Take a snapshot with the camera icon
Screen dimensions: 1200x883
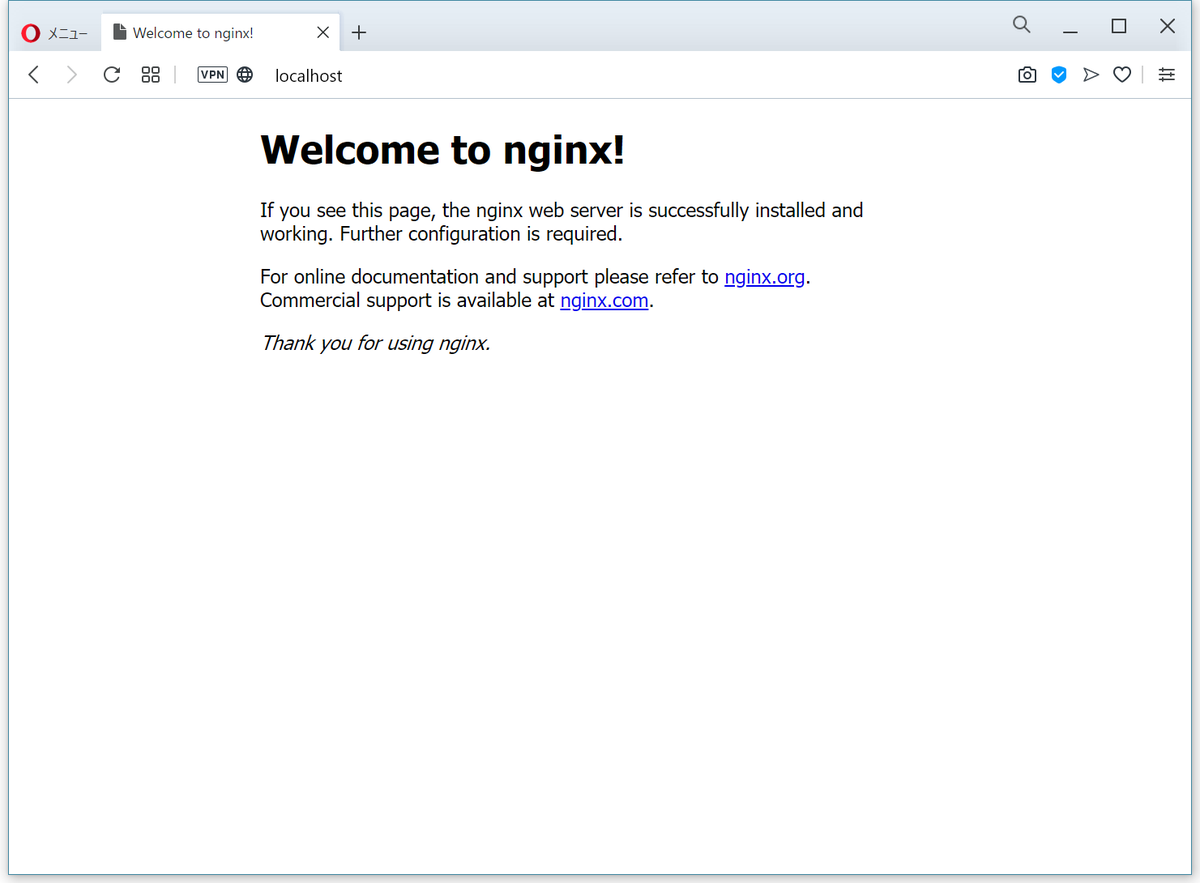1027,75
